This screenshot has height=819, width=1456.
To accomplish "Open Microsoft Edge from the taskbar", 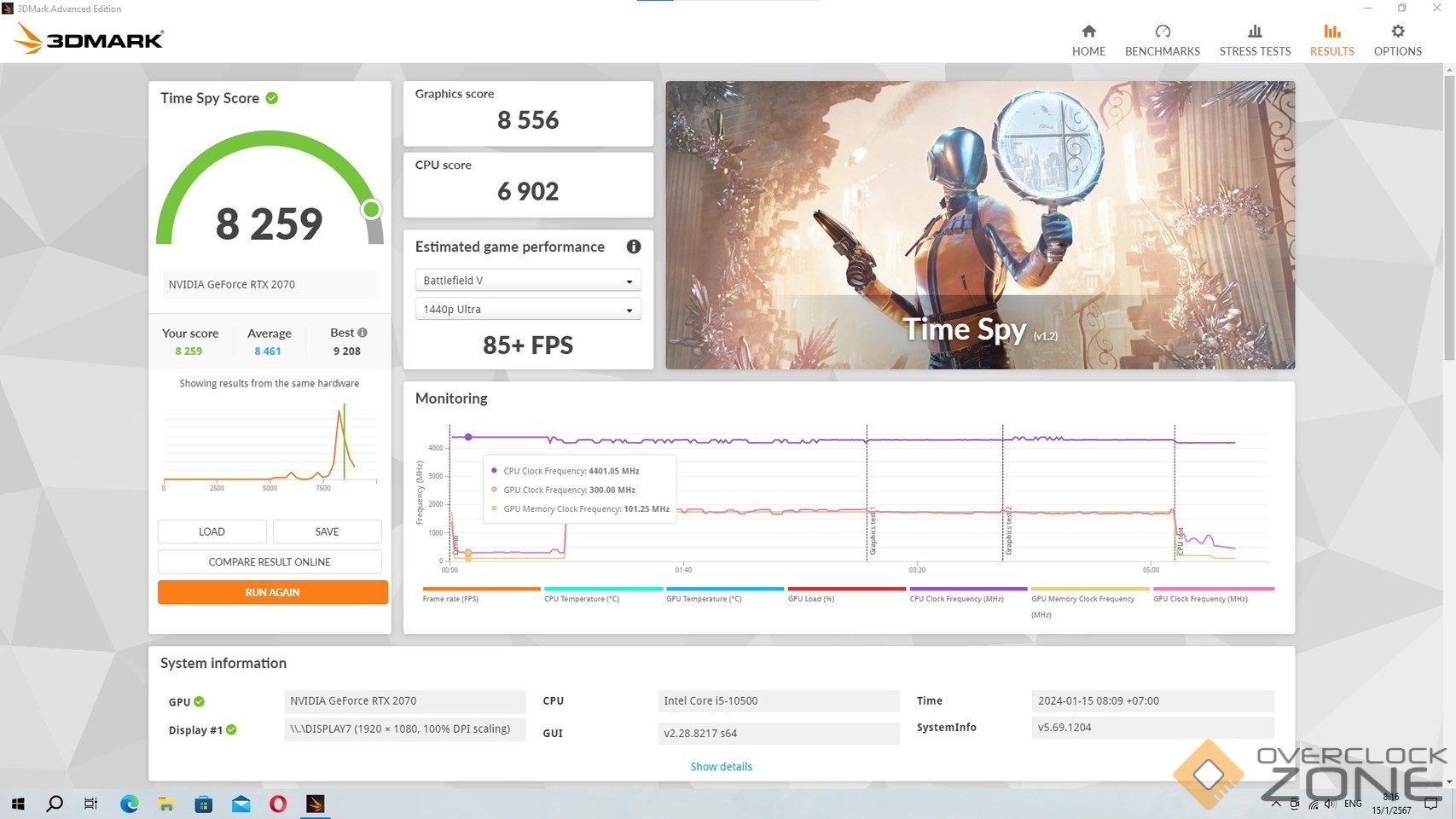I will (129, 804).
